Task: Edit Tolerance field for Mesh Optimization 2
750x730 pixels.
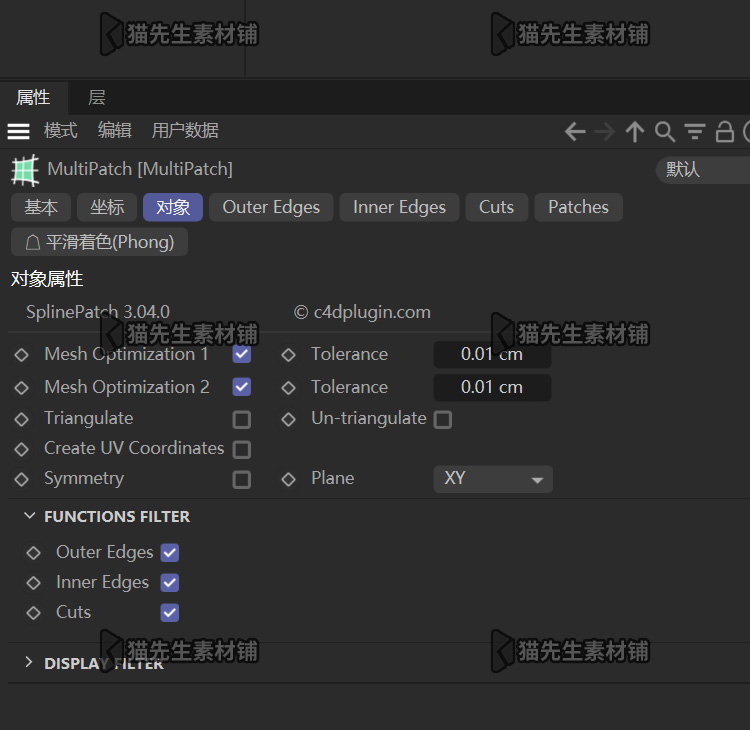Action: coord(492,387)
